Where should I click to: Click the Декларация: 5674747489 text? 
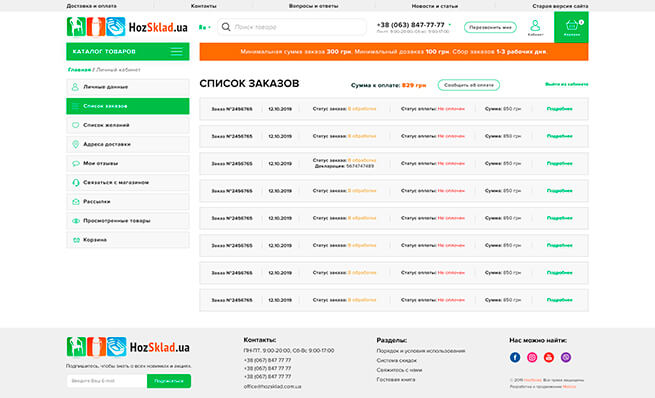pos(344,166)
